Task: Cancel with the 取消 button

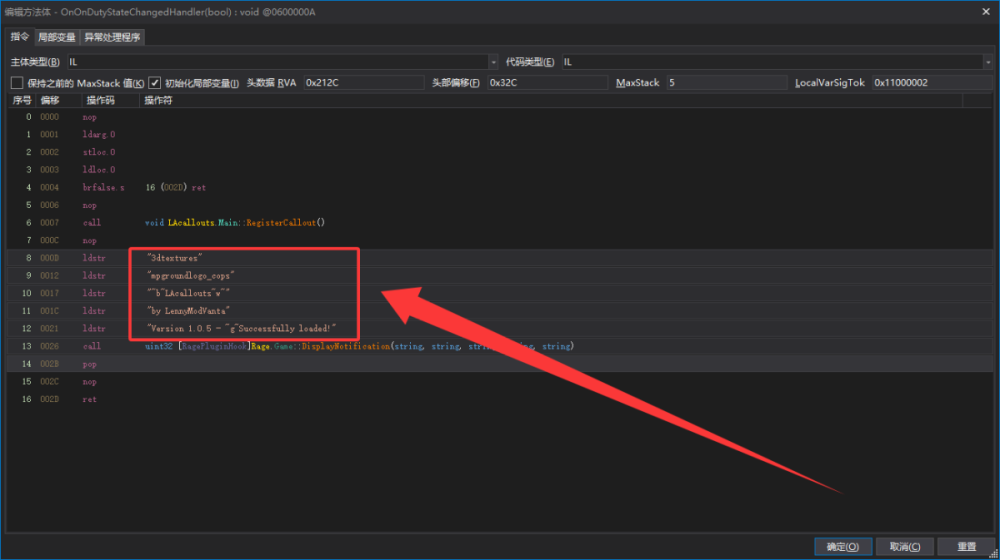Action: [905, 547]
